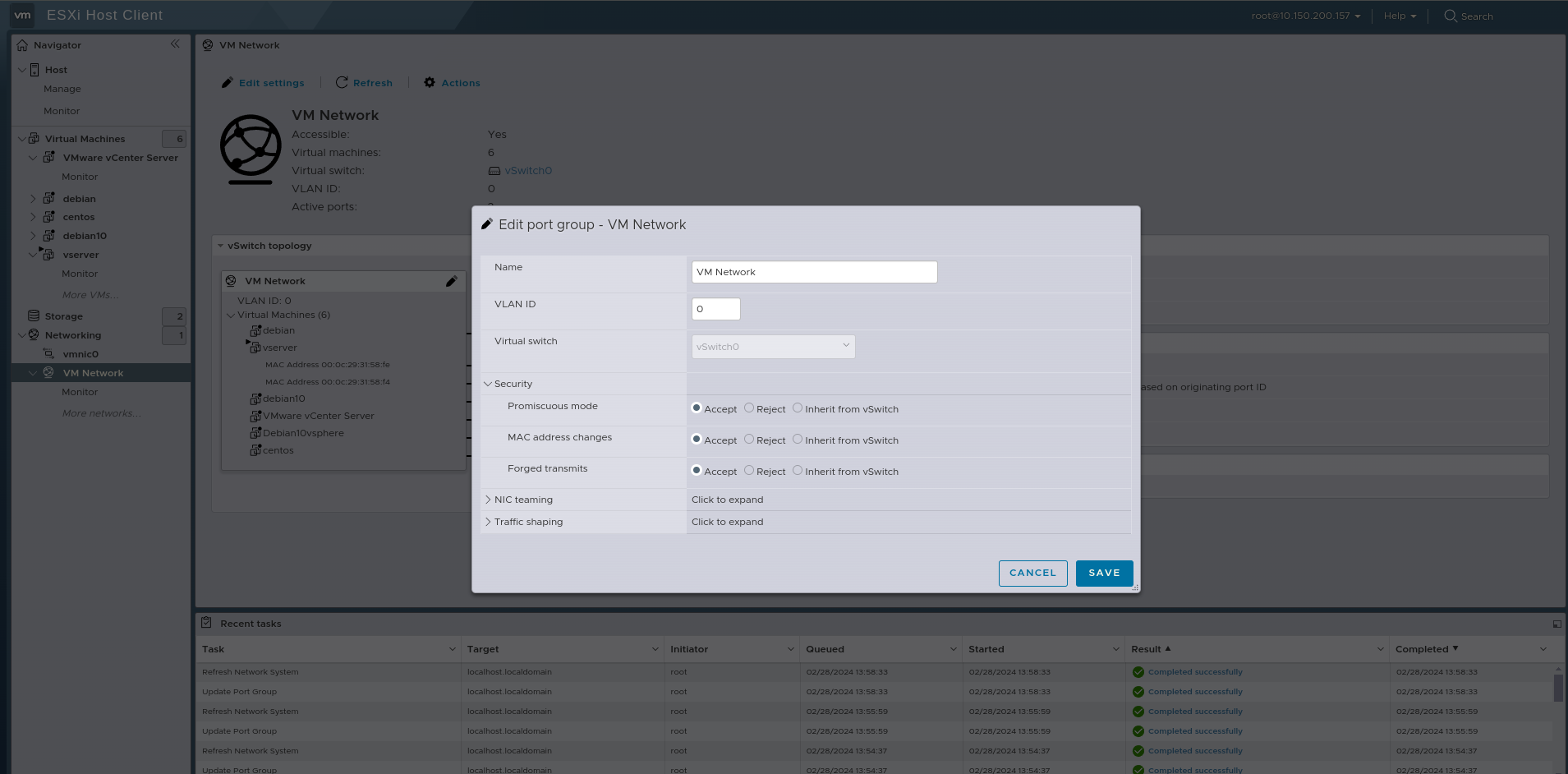Viewport: 1568px width, 774px height.
Task: Click the Refresh icon in the toolbar
Action: 342,82
